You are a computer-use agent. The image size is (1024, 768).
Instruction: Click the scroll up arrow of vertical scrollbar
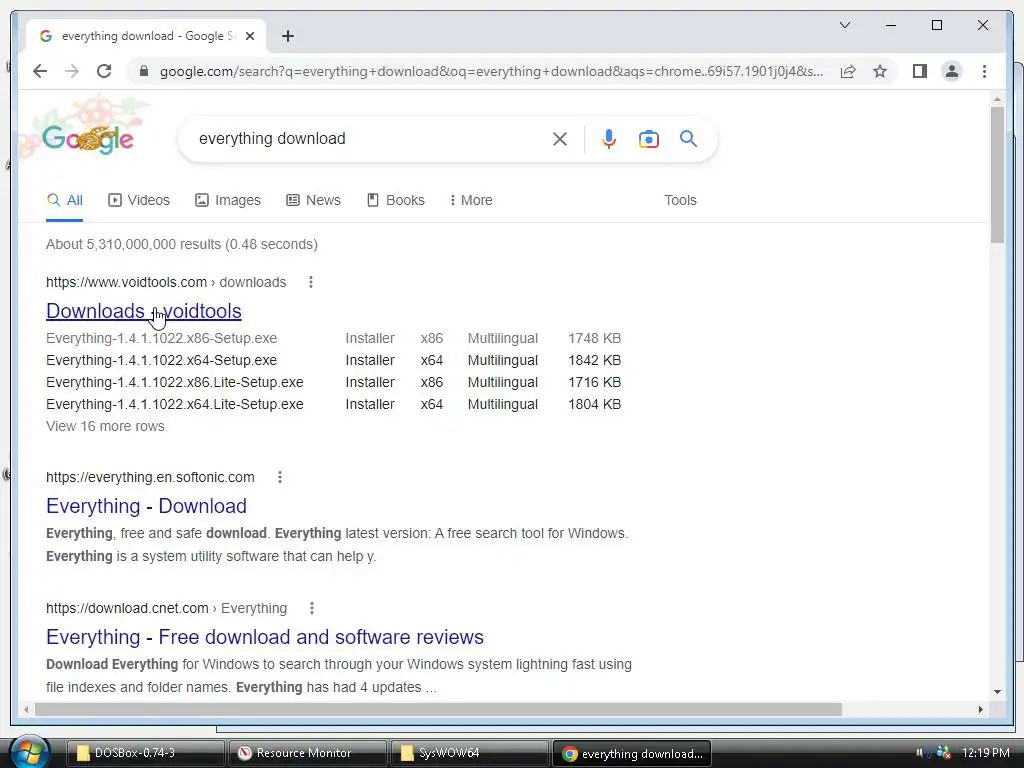coord(997,100)
